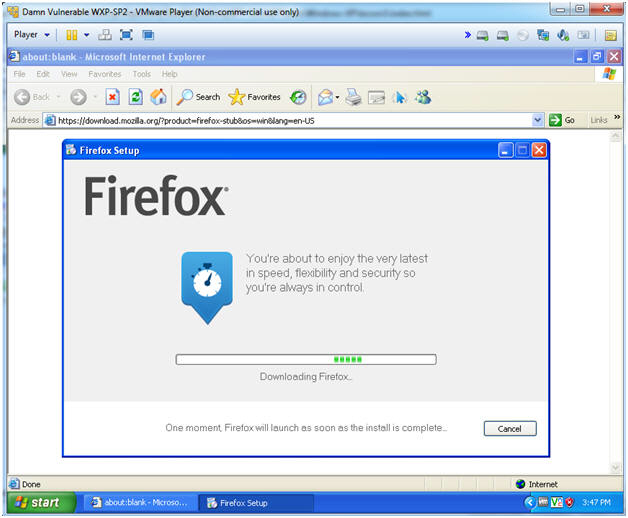Click the cursor-shaped icon in IE toolbar
Image resolution: width=628 pixels, height=518 pixels.
[x=400, y=97]
